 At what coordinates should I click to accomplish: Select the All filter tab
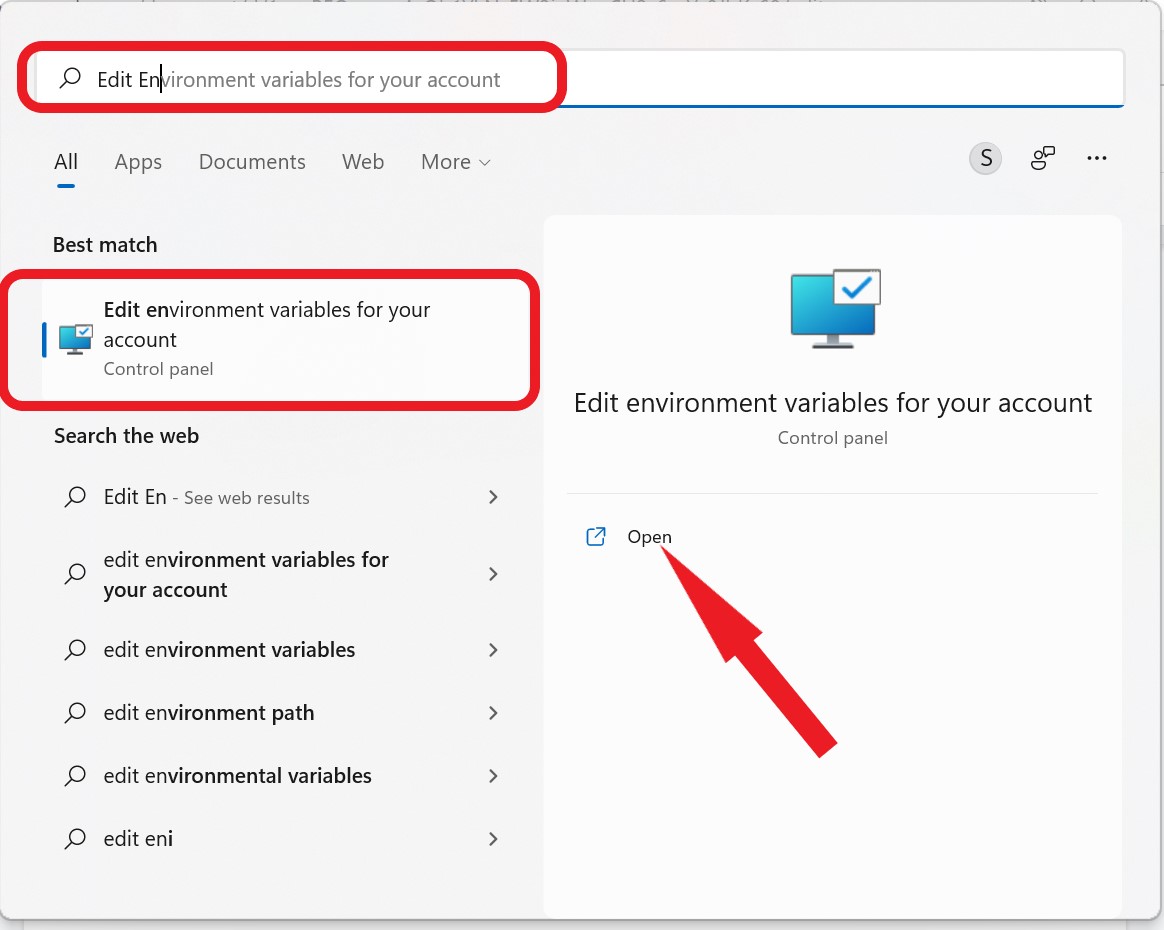tap(66, 162)
